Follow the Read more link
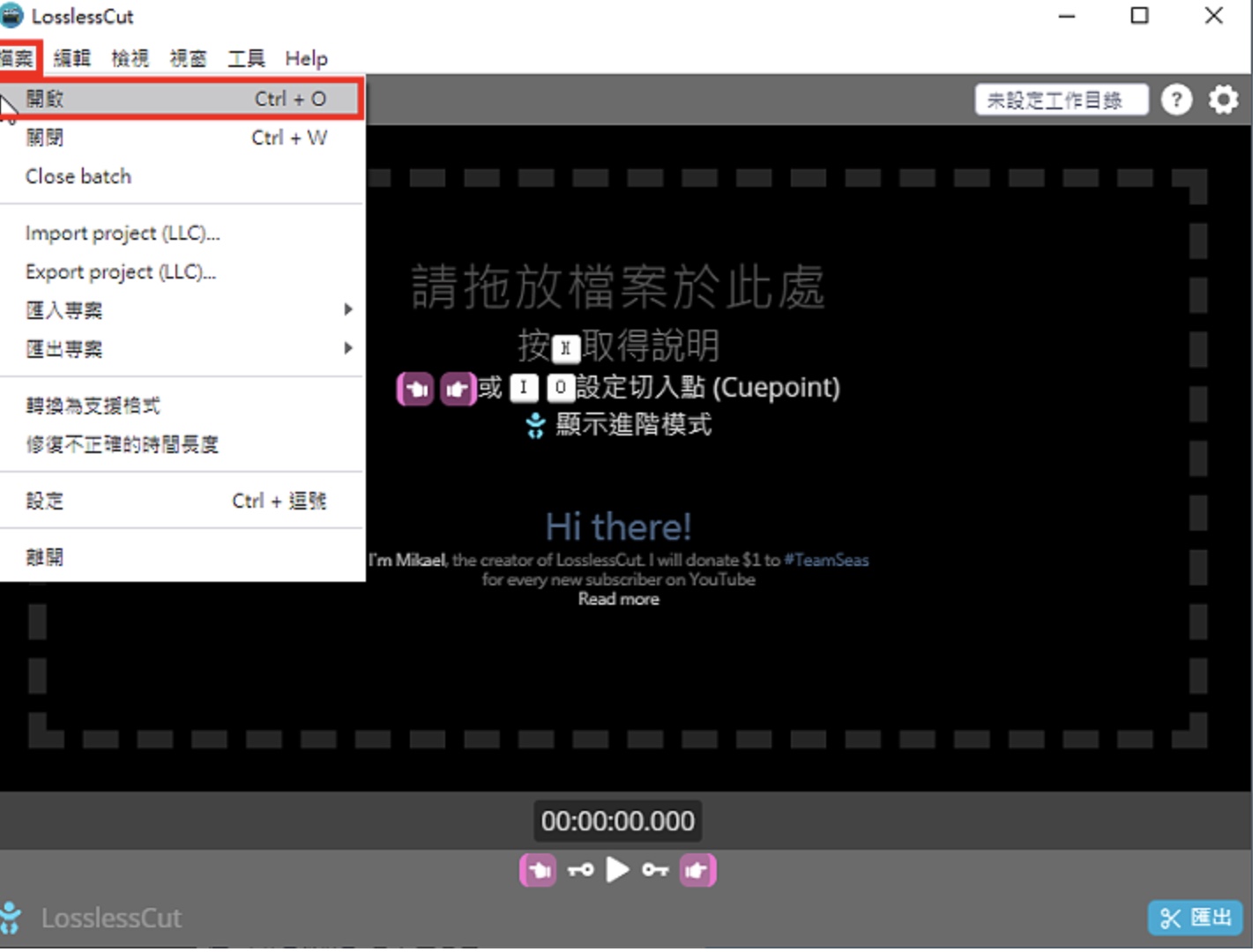 point(618,599)
